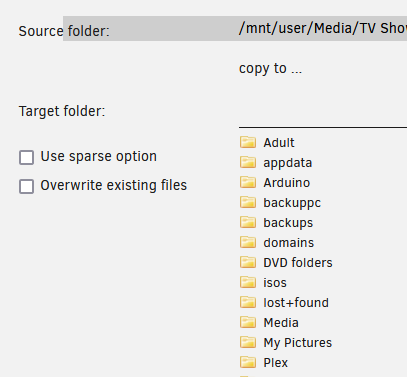Select Plex as target folder
Image resolution: width=407 pixels, height=377 pixels.
pos(275,363)
